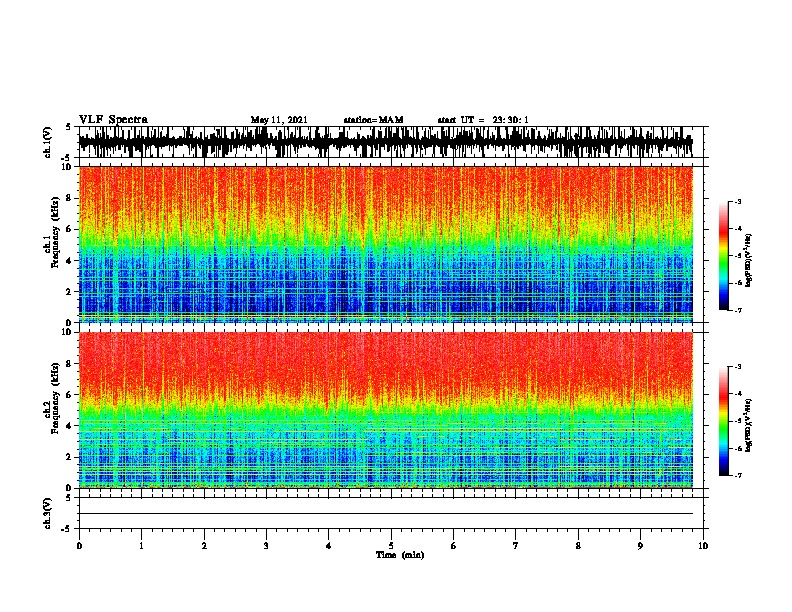Click the 'station=MAM' label
The image size is (792, 612).
pyautogui.click(x=373, y=120)
